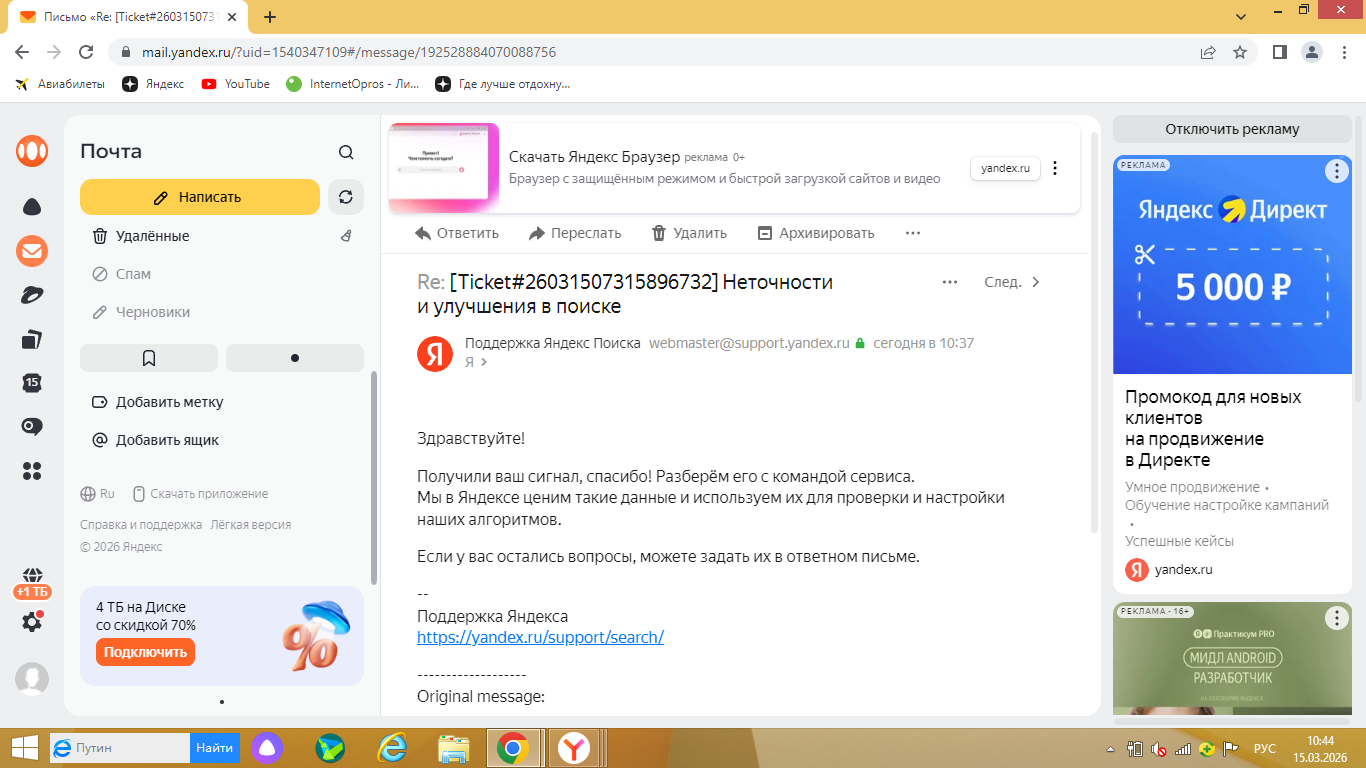Image resolution: width=1366 pixels, height=768 pixels.
Task: Open Справка и поддержка link
Action: tap(141, 524)
